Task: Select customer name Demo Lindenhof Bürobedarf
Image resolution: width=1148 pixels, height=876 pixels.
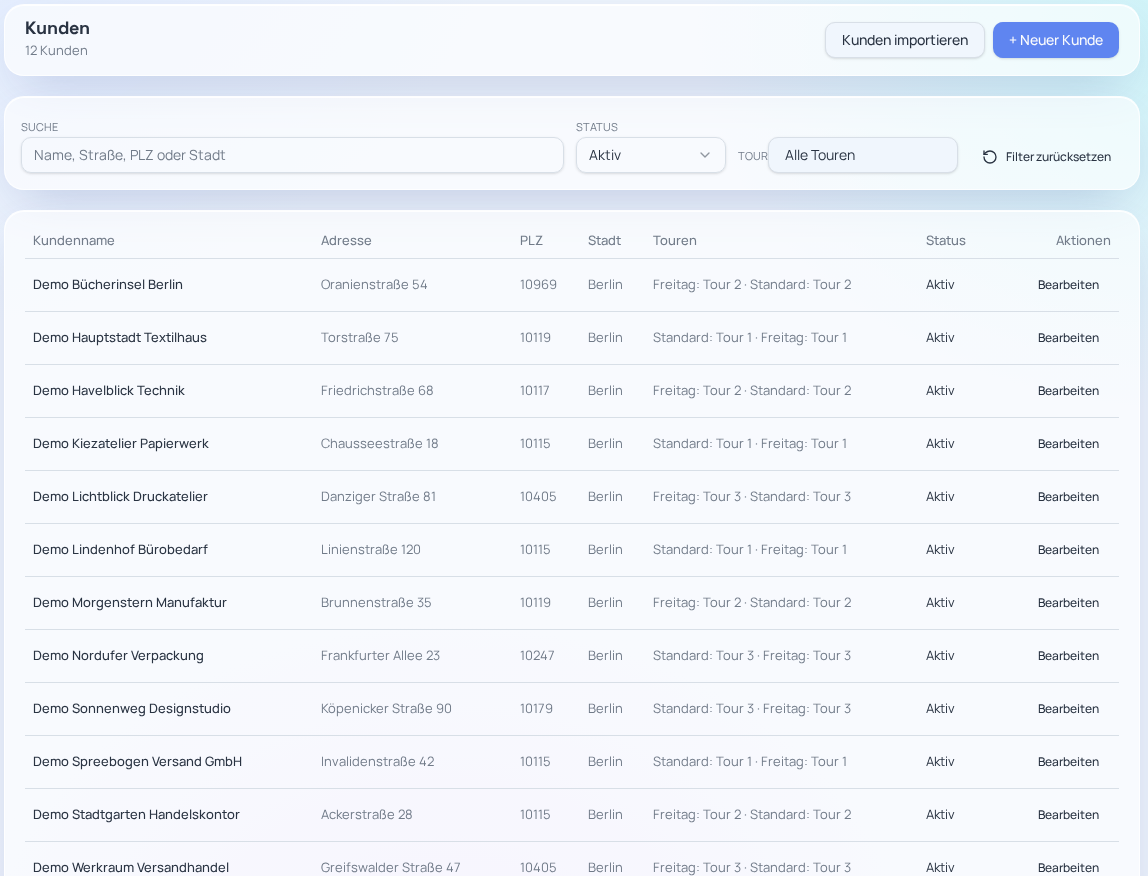Action: (120, 549)
